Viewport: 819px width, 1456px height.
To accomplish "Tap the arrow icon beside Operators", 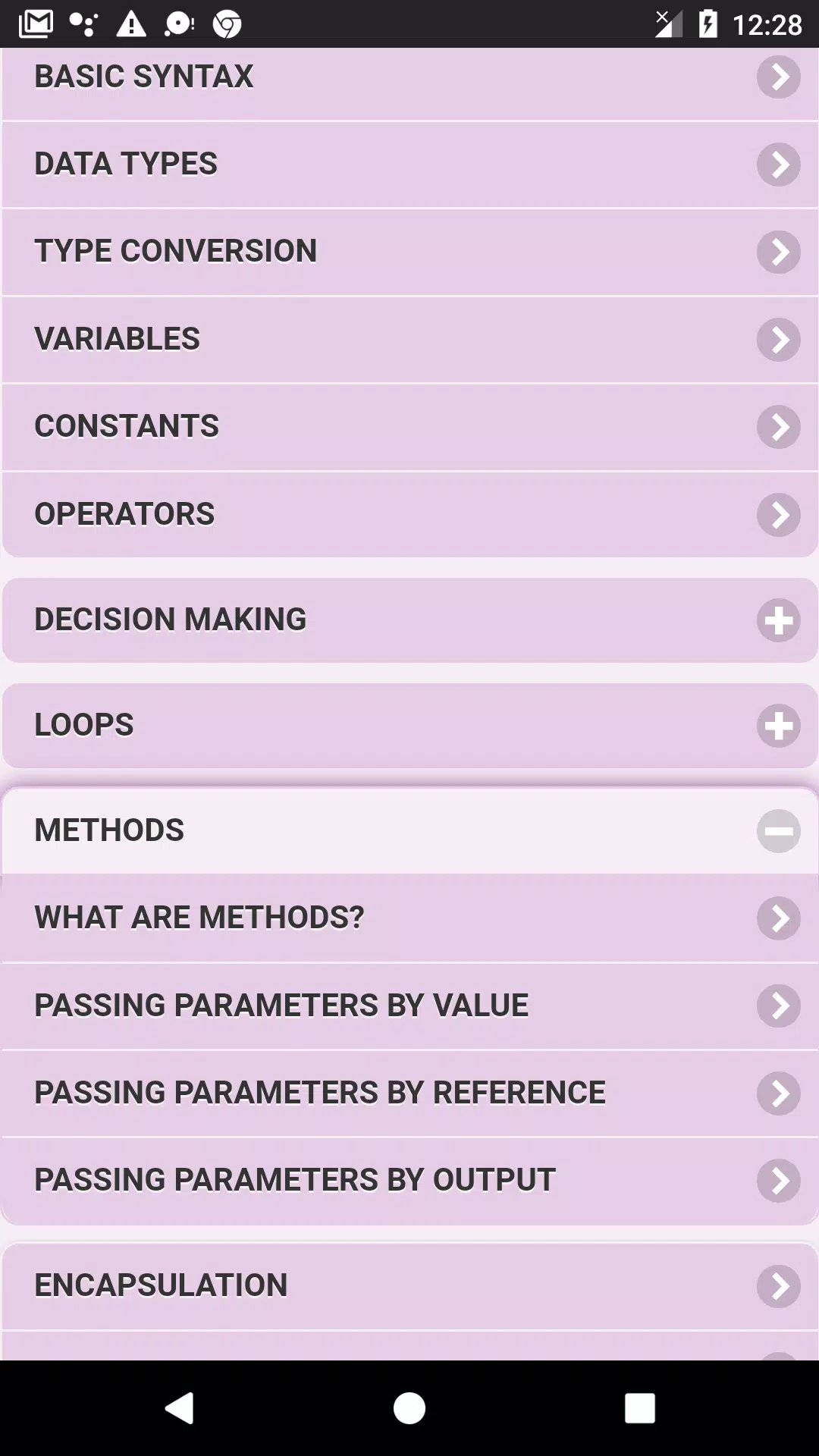I will click(x=778, y=515).
